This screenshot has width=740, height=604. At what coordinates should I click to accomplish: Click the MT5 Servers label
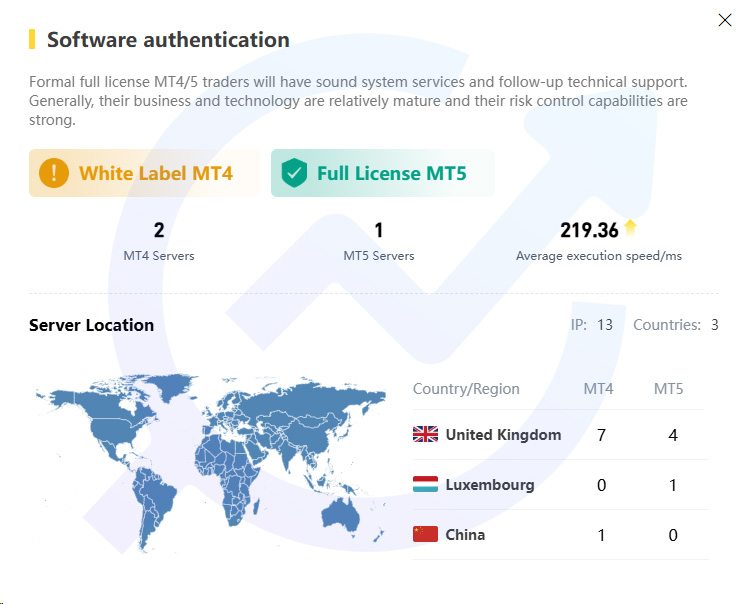coord(378,256)
